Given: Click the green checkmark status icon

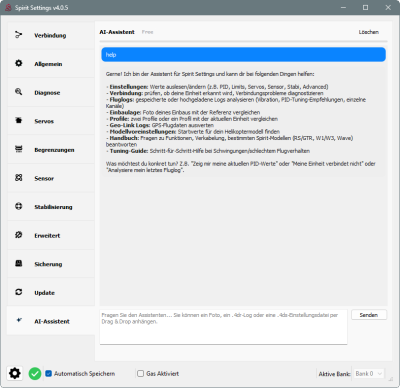Looking at the screenshot, I should [35, 374].
